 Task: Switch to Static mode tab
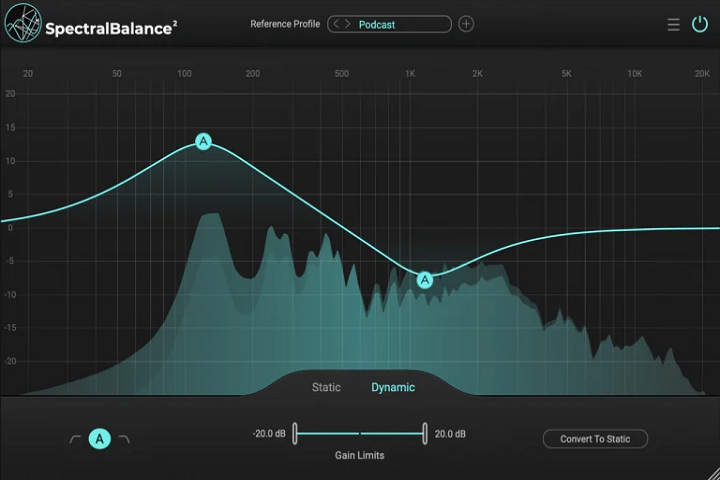(x=326, y=387)
